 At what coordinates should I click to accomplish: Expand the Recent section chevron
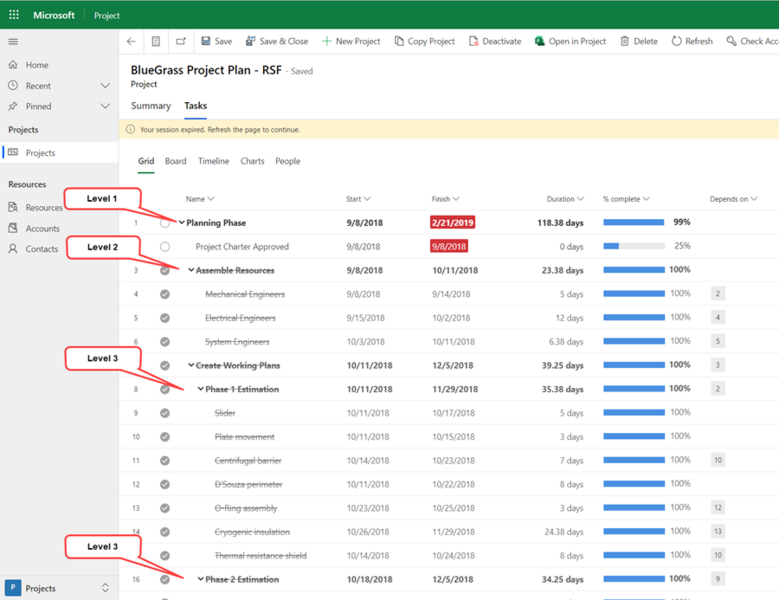coord(105,85)
